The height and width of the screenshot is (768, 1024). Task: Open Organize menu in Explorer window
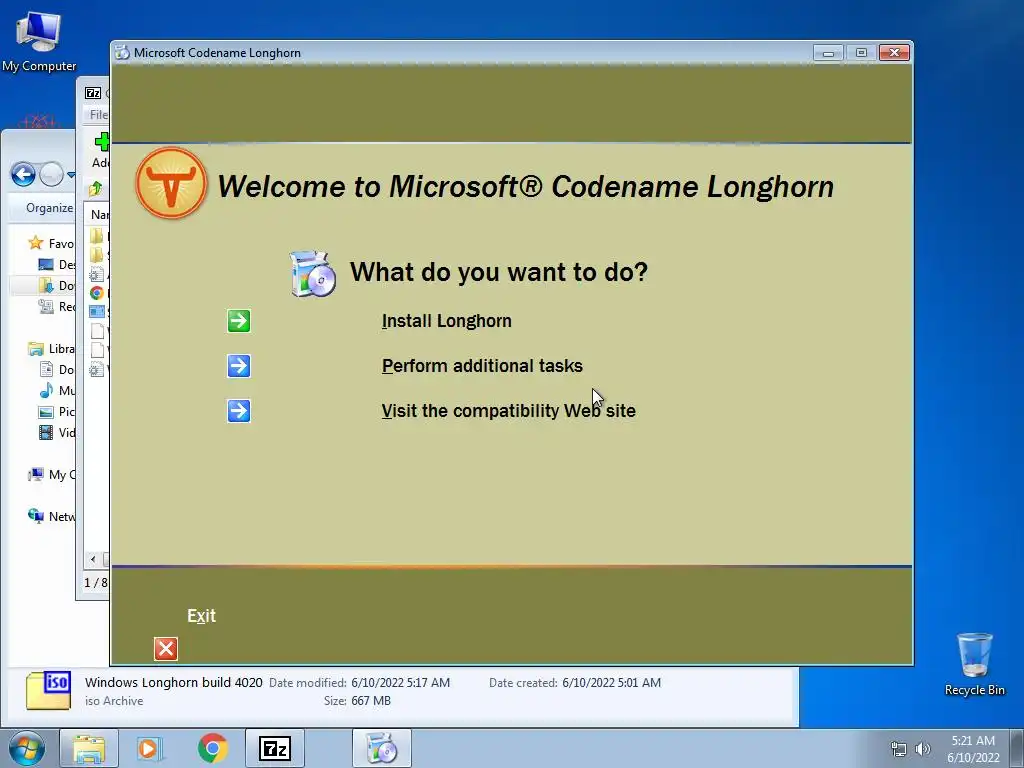pos(49,208)
